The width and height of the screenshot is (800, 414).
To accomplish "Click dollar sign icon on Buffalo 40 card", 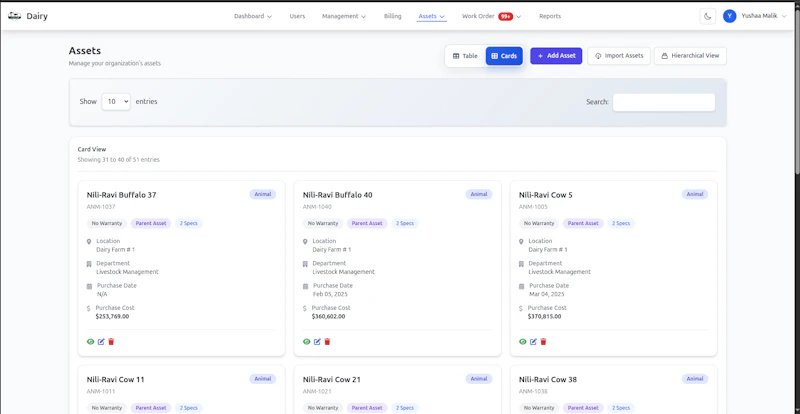I will click(x=305, y=308).
